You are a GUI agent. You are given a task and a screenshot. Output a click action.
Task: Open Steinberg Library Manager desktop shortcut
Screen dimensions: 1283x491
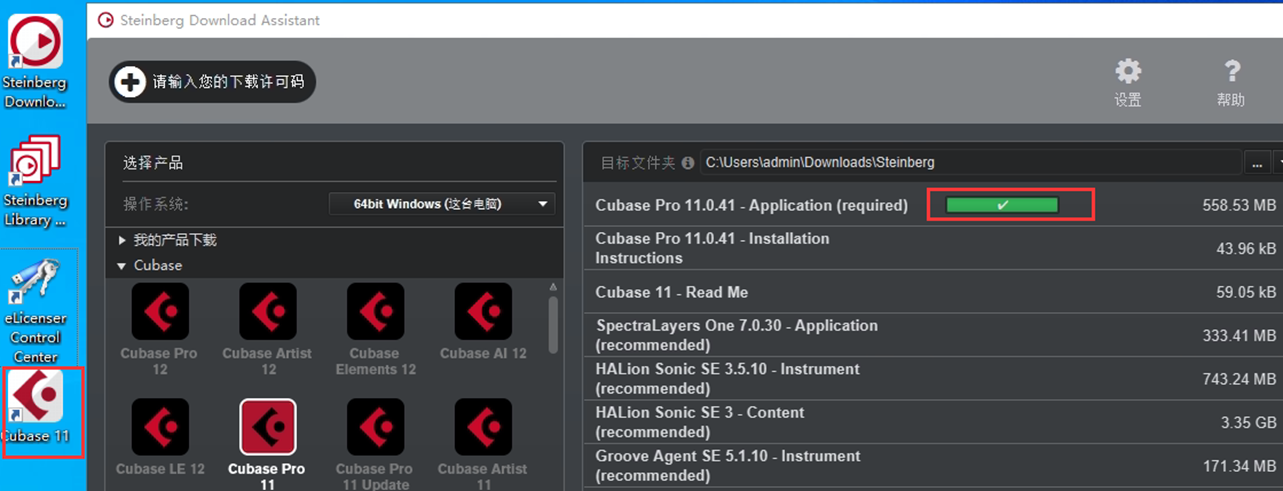[x=36, y=163]
